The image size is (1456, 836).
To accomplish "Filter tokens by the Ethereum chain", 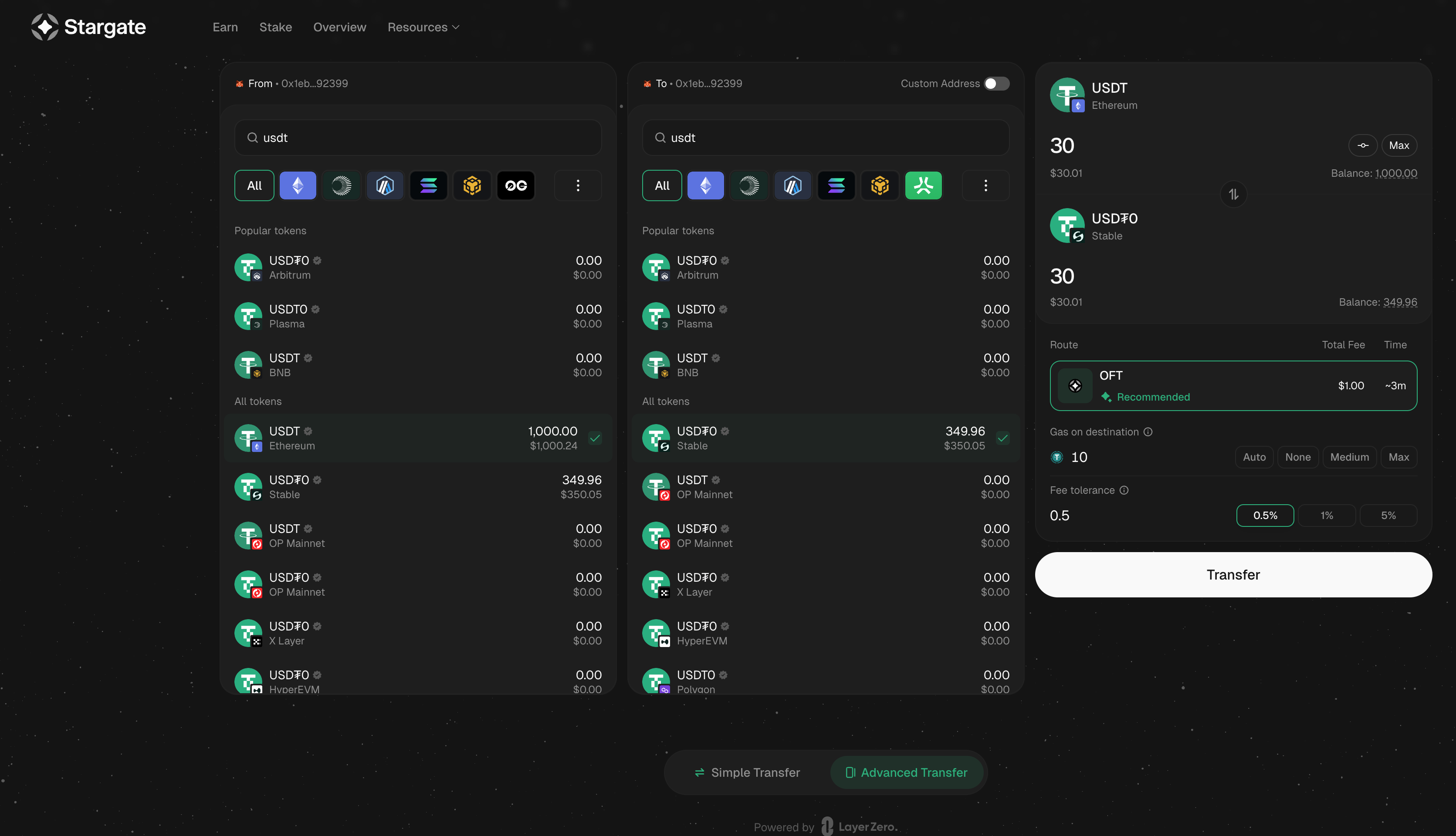I will click(x=298, y=185).
